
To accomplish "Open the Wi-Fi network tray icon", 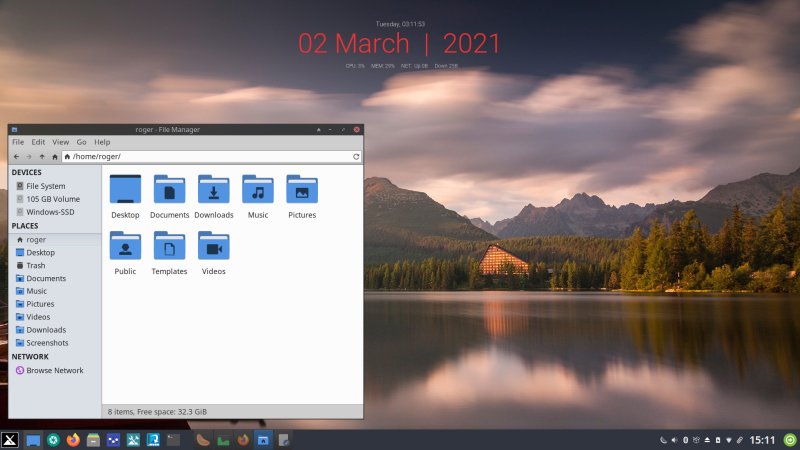I will (x=729, y=440).
